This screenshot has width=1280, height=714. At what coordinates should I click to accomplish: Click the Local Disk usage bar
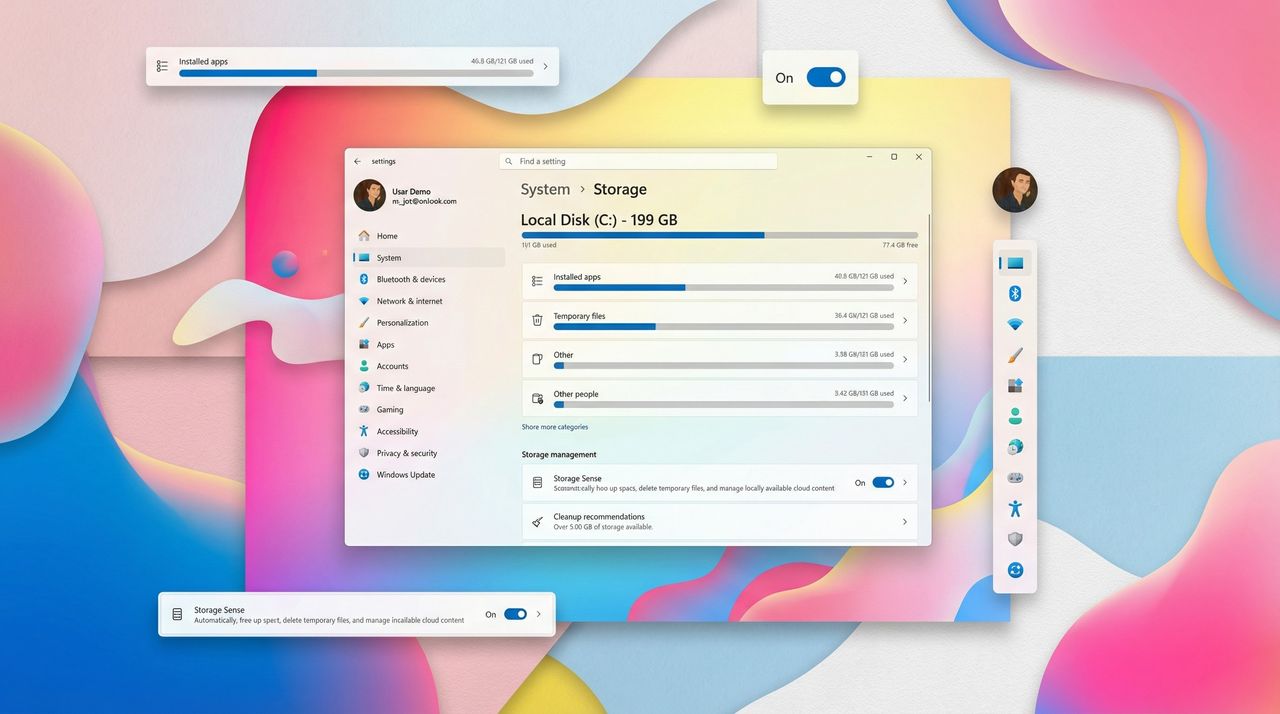point(718,235)
